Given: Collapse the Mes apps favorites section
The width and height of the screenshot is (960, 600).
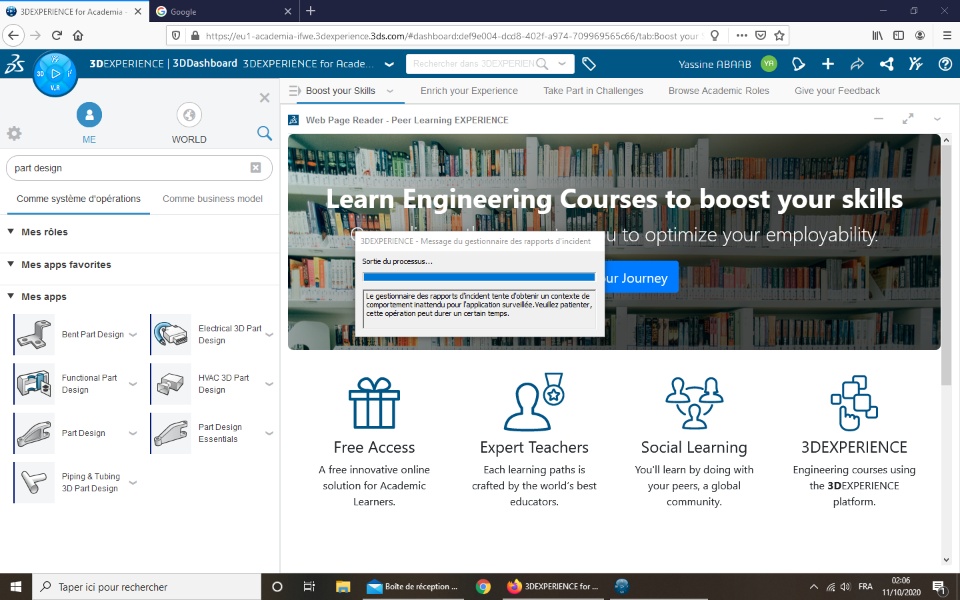Looking at the screenshot, I should (x=11, y=264).
